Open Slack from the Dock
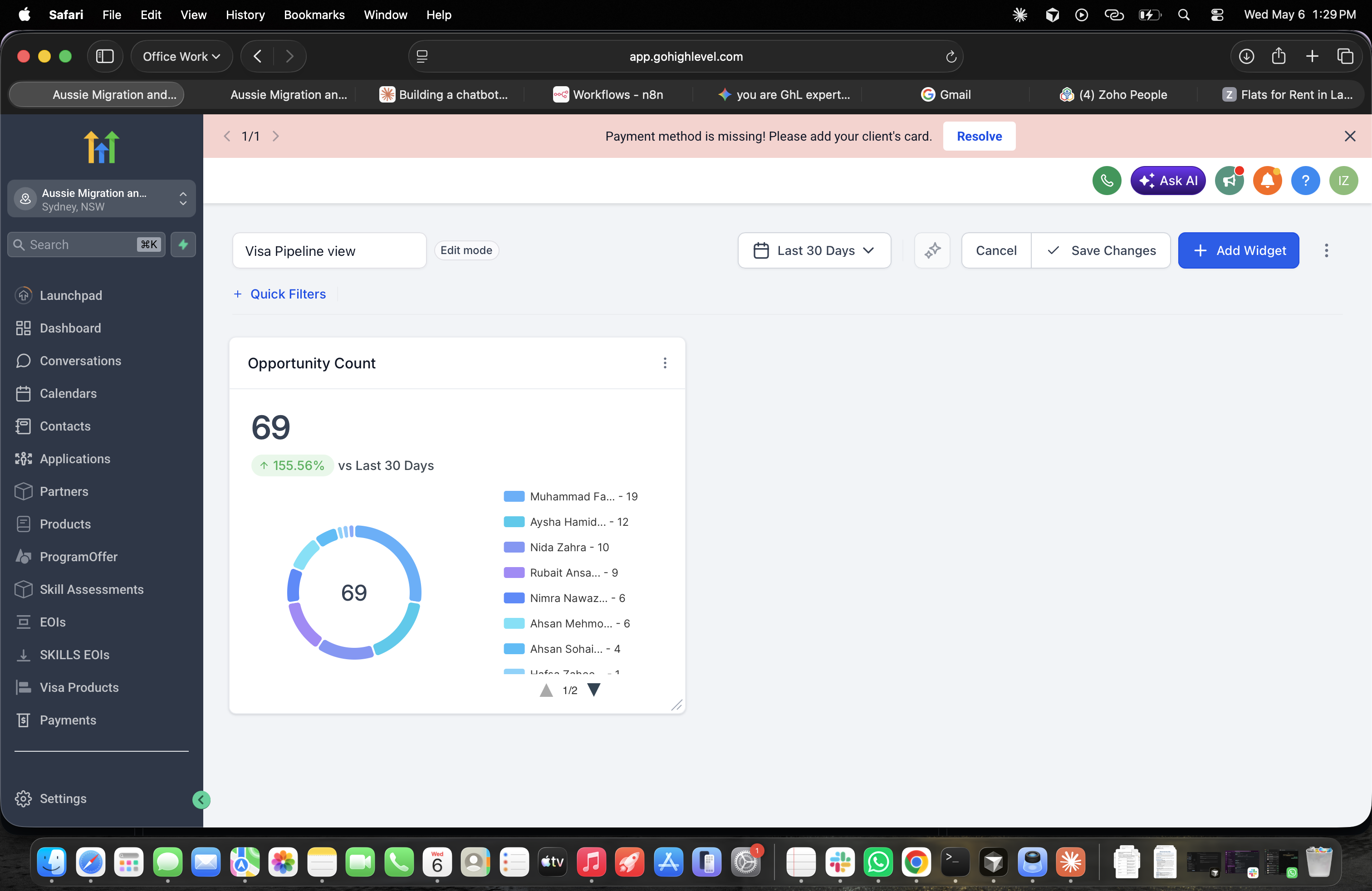Viewport: 1372px width, 891px height. pos(839,863)
